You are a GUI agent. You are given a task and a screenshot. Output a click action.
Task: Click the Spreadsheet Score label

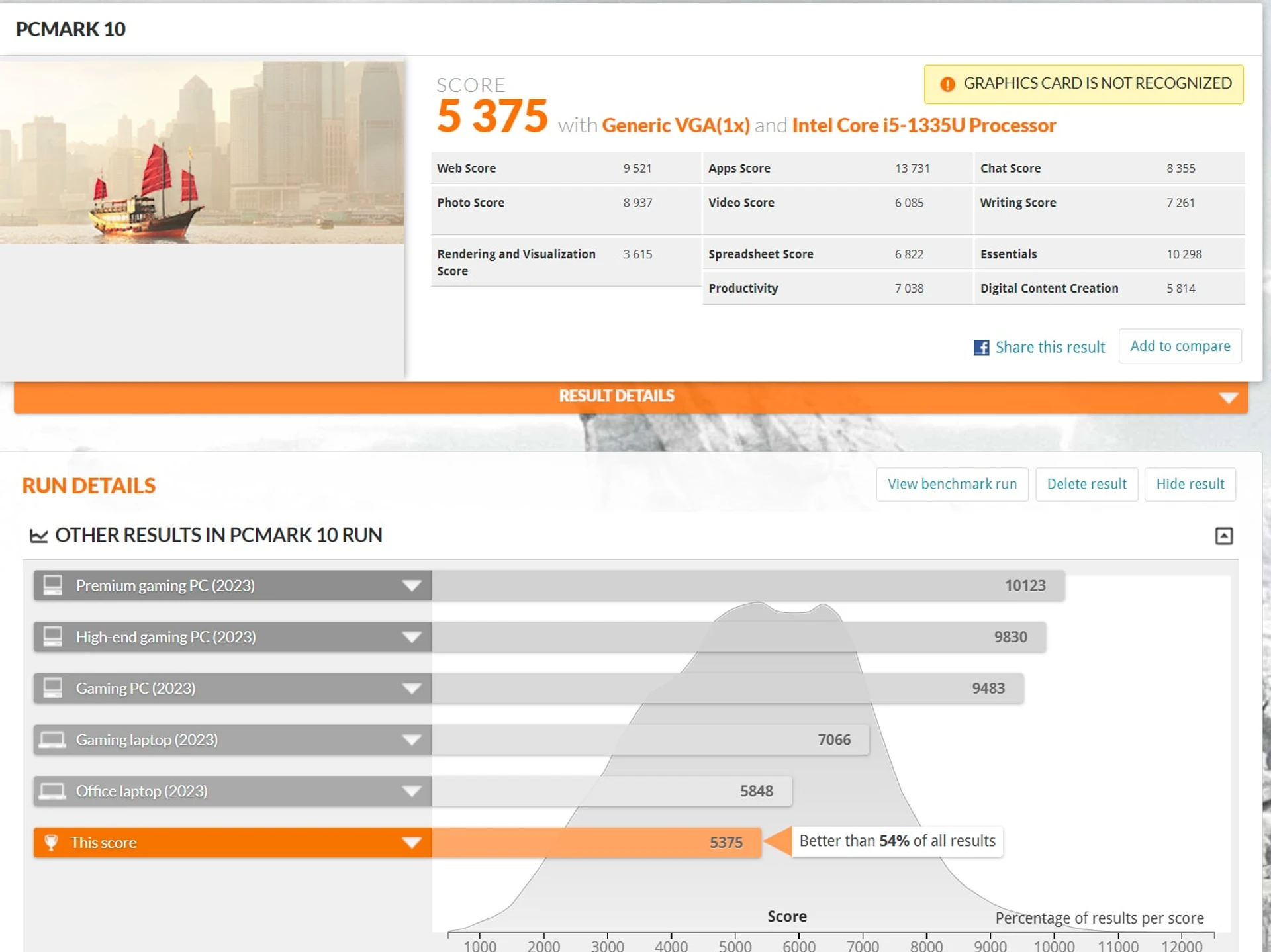[761, 254]
